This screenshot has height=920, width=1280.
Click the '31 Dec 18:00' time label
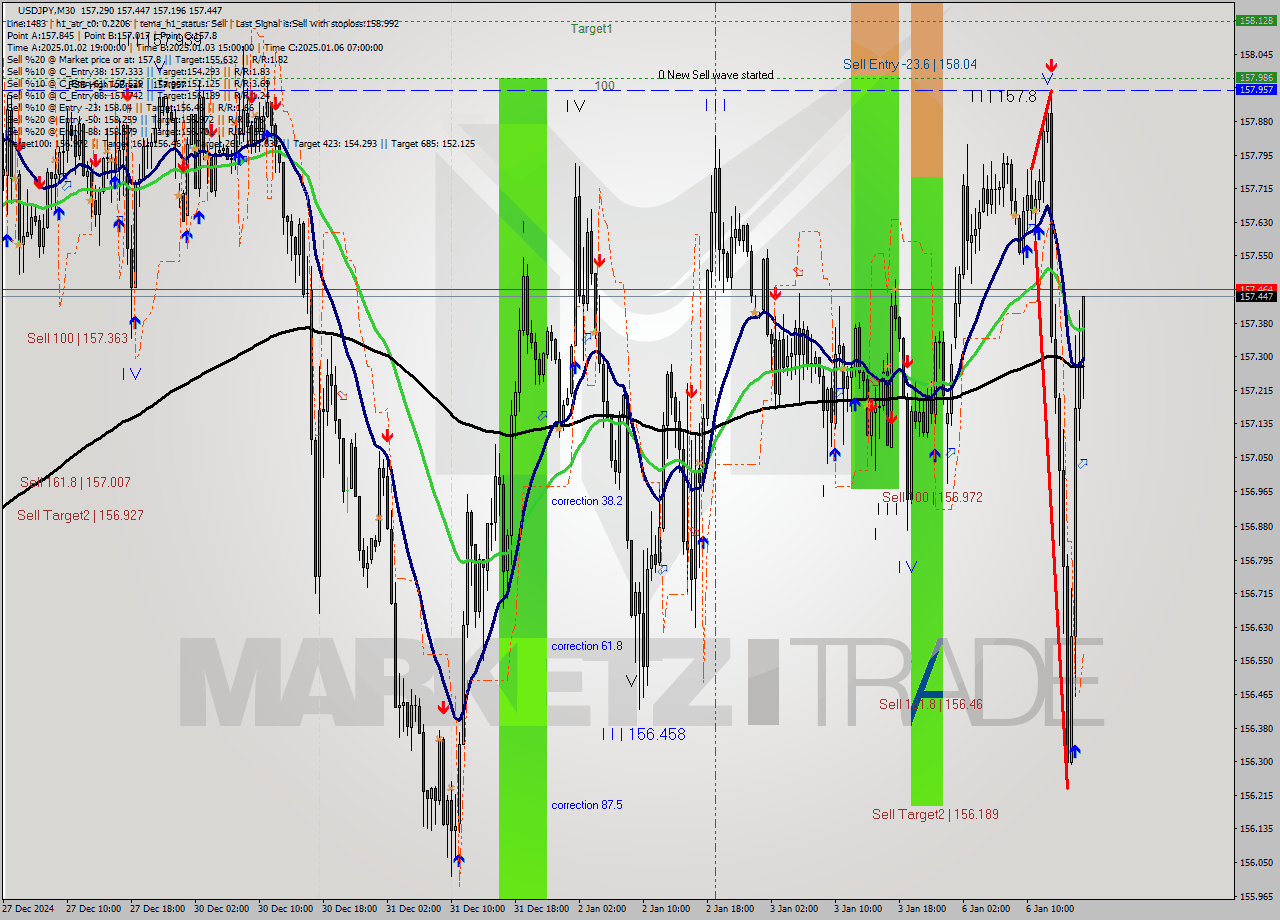click(542, 909)
